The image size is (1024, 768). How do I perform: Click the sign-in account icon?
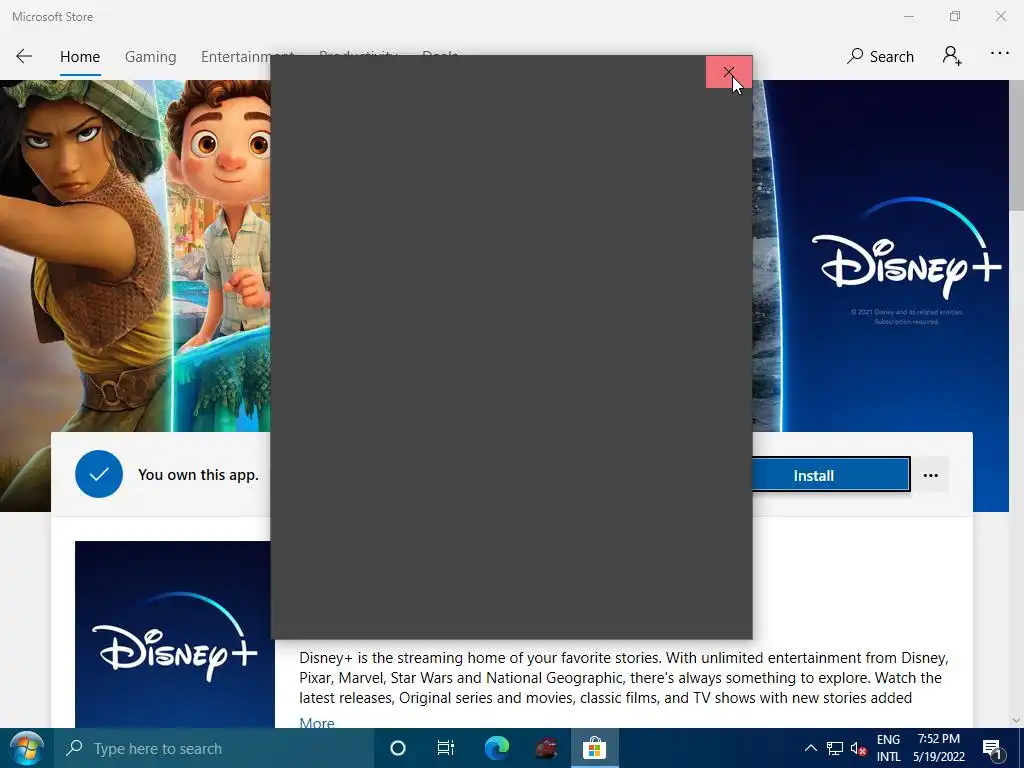952,56
